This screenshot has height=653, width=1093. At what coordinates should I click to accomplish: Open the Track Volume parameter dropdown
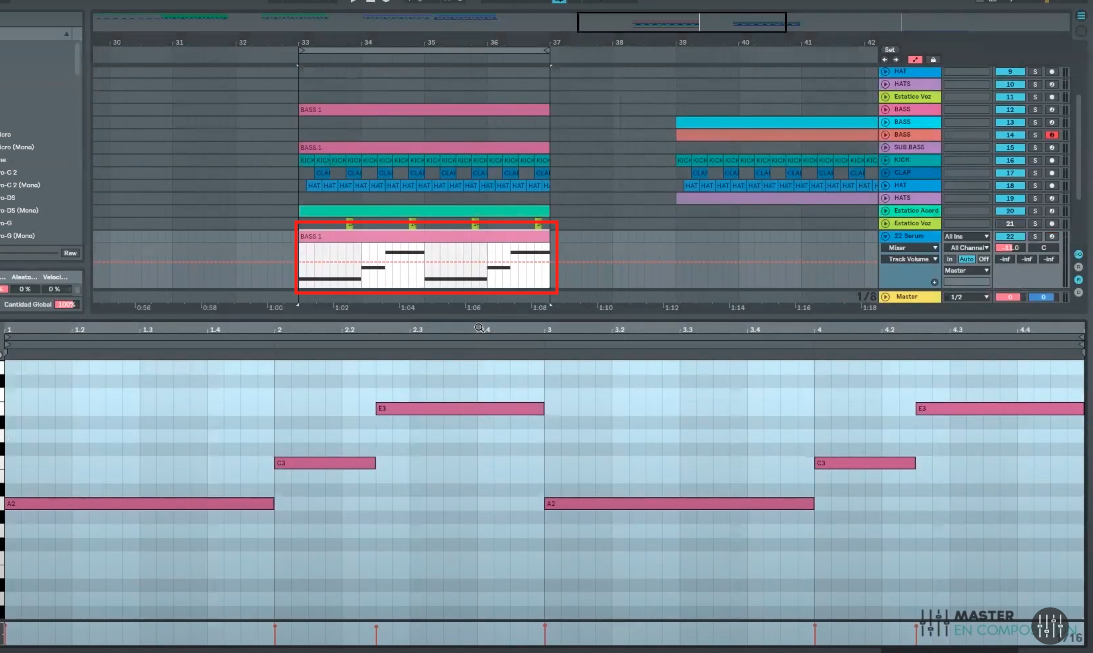(x=910, y=259)
